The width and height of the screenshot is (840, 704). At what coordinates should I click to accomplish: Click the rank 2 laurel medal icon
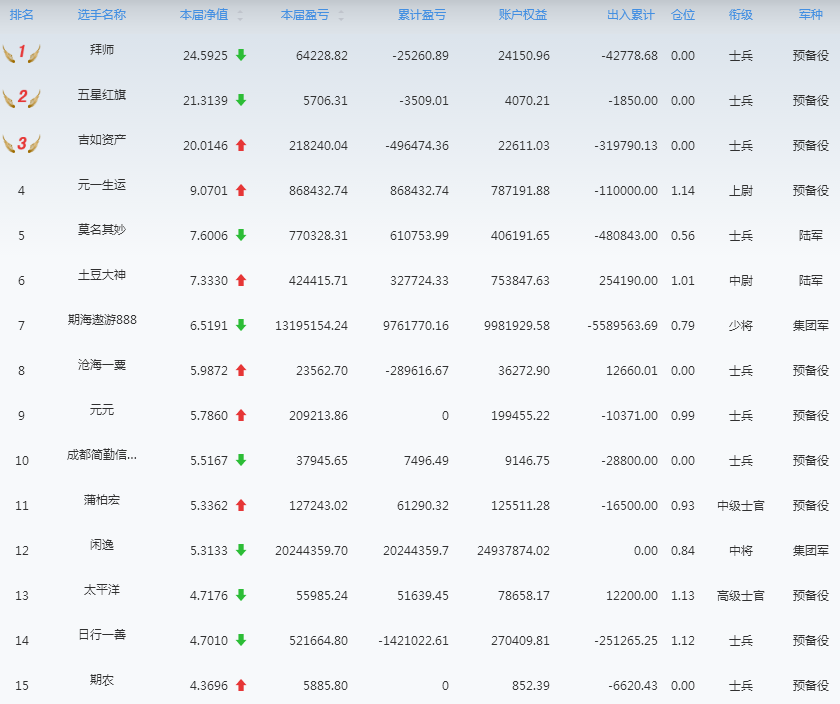[21, 98]
